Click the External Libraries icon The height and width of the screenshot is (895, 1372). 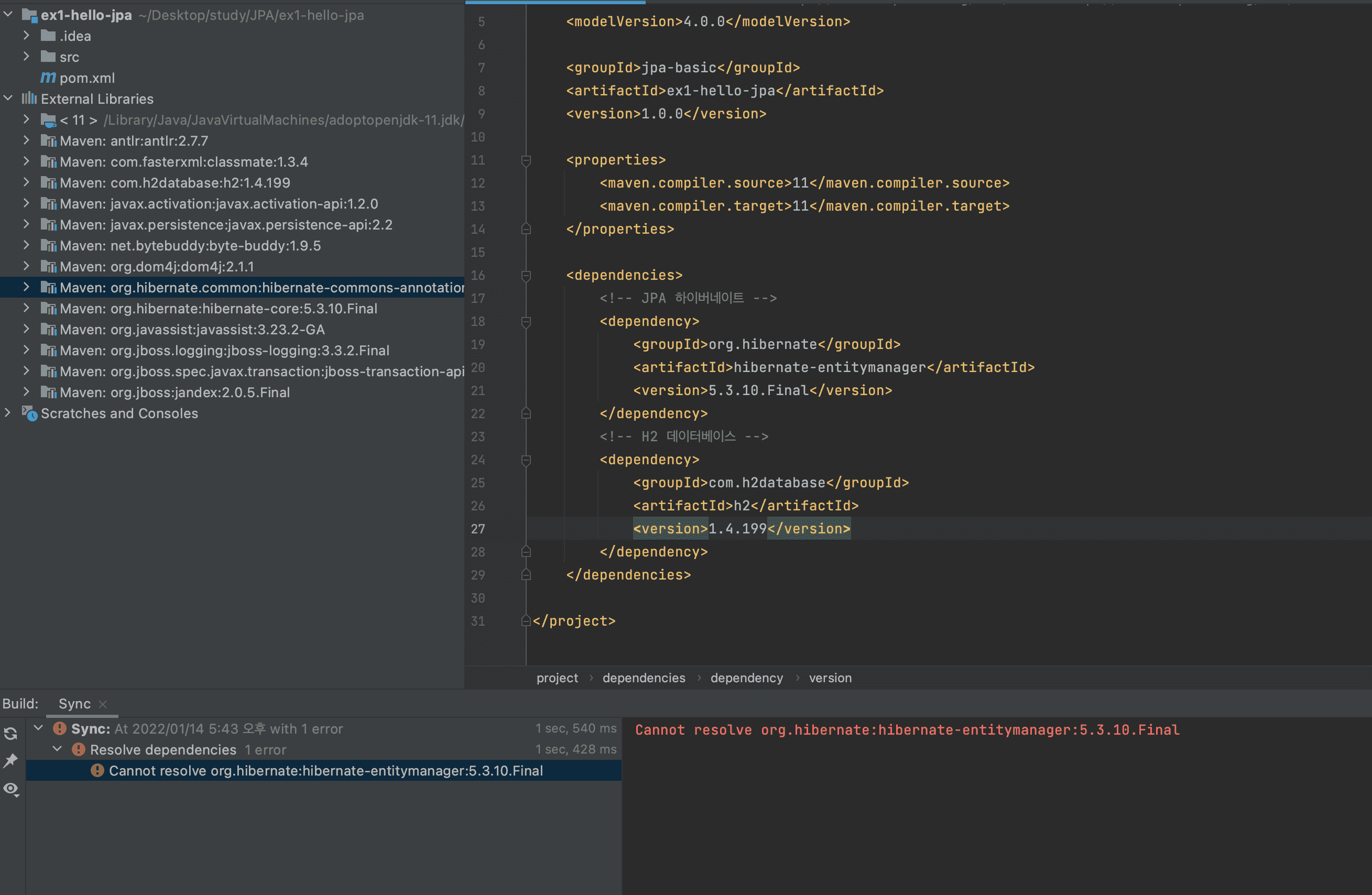click(x=29, y=99)
